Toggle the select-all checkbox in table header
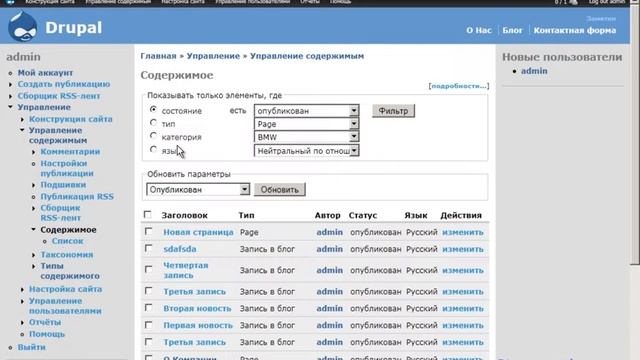Screen dimensions: 640x360 pyautogui.click(x=148, y=214)
